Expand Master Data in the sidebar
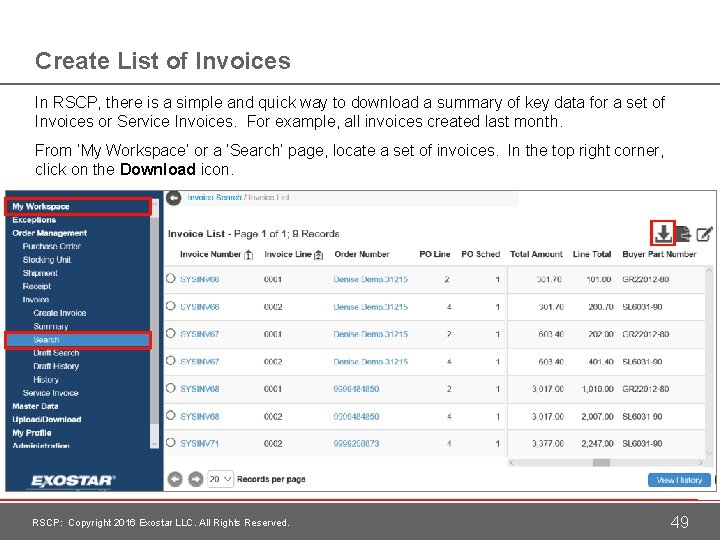Screen dimensions: 720x540 (35, 406)
